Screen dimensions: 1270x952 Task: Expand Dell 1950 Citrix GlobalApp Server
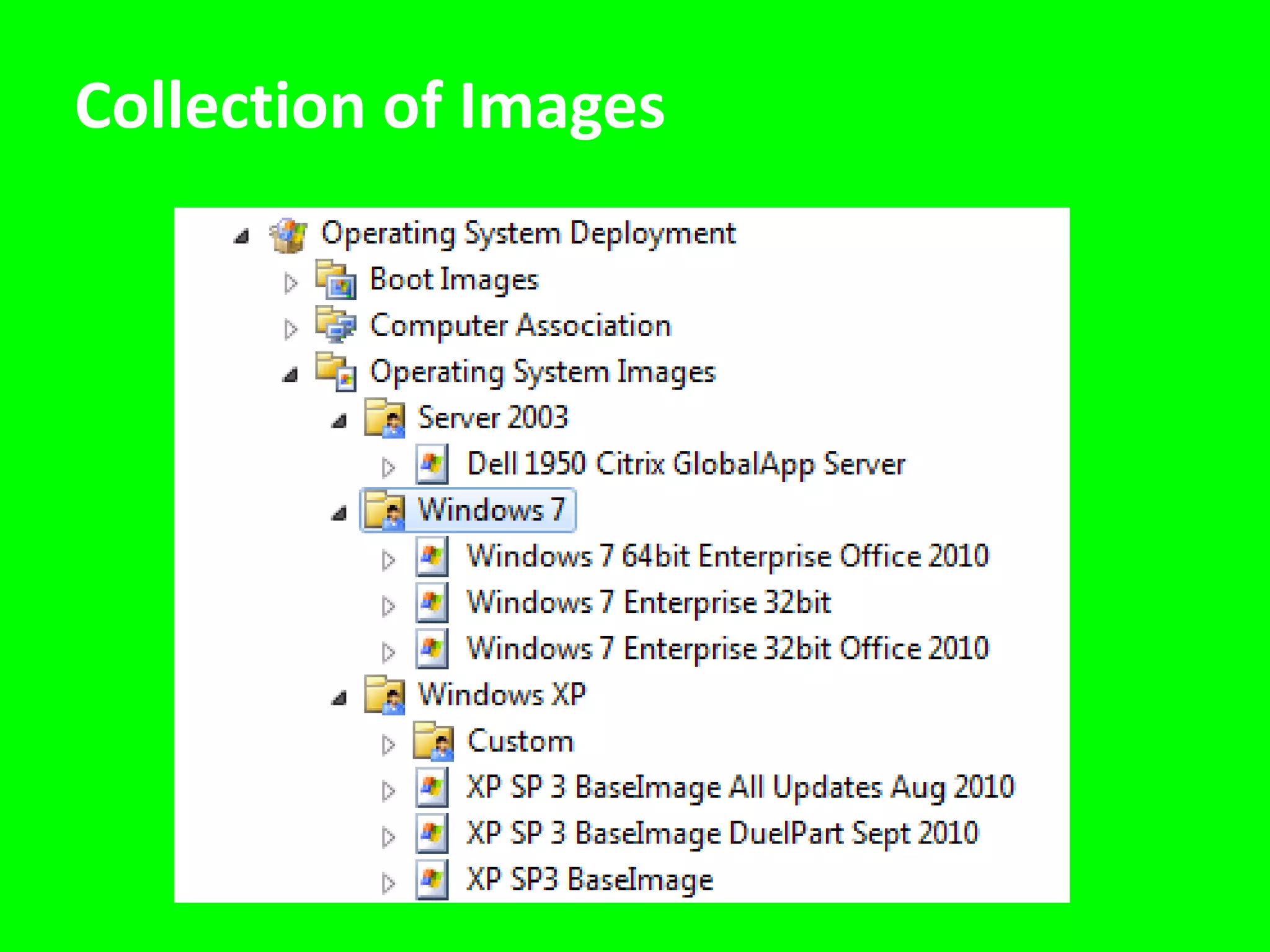pyautogui.click(x=389, y=467)
